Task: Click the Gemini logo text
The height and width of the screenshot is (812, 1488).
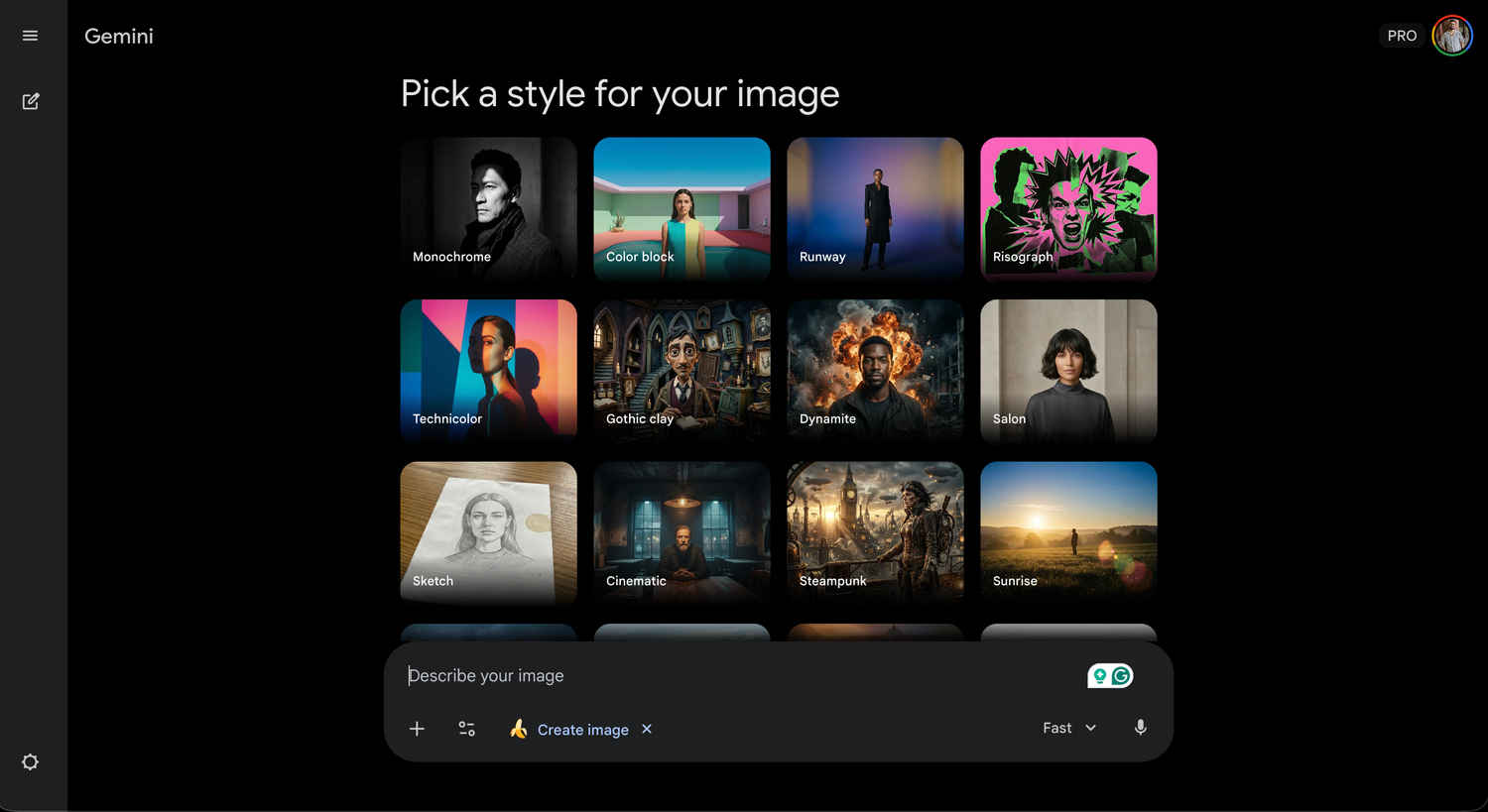Action: point(119,36)
